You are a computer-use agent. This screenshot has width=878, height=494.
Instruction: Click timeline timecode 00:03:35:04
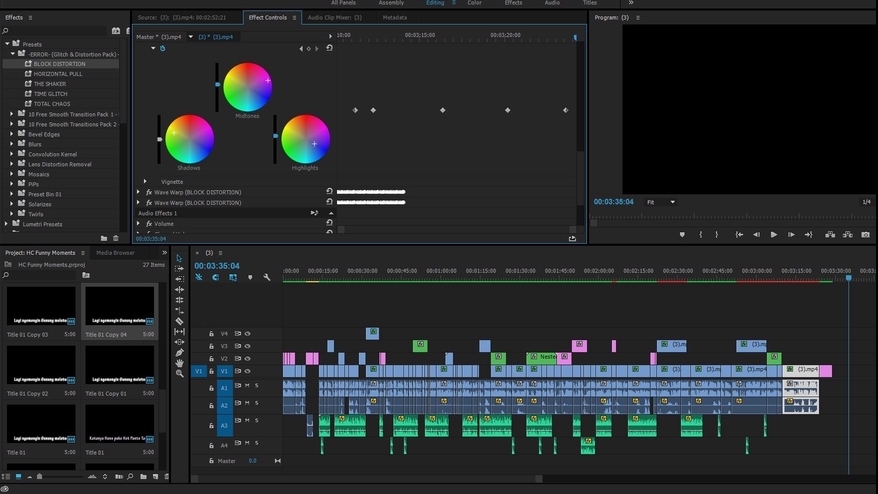tap(217, 265)
